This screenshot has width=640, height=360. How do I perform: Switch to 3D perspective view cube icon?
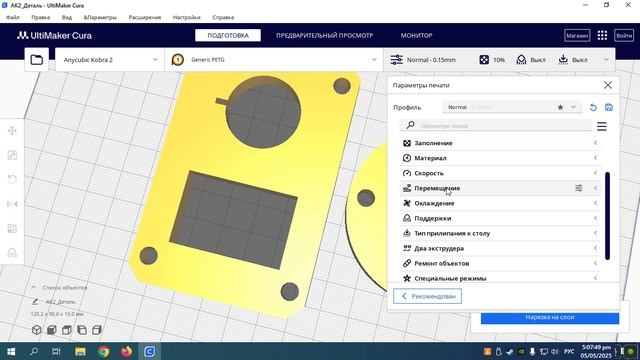37,330
